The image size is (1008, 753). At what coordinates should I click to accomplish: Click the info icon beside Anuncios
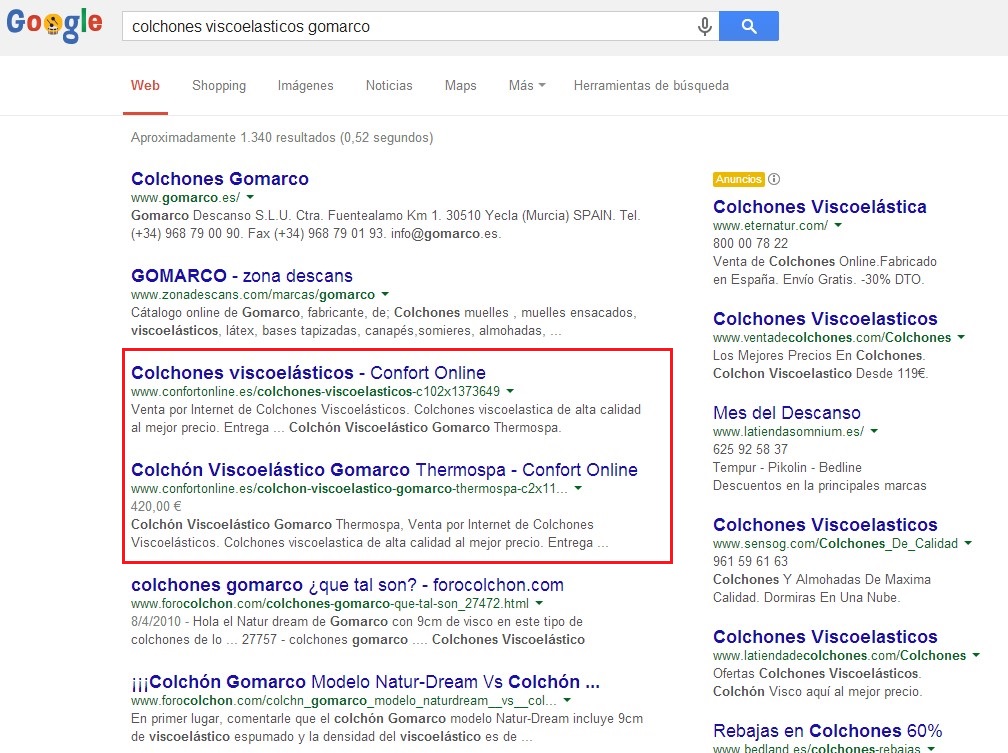coord(774,180)
